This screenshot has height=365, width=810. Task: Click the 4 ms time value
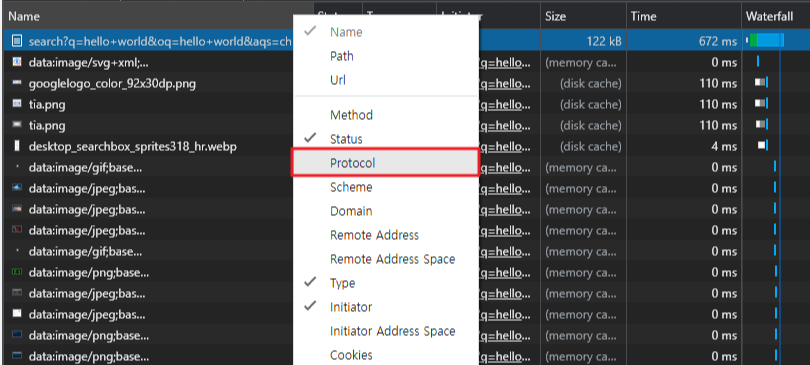(724, 147)
